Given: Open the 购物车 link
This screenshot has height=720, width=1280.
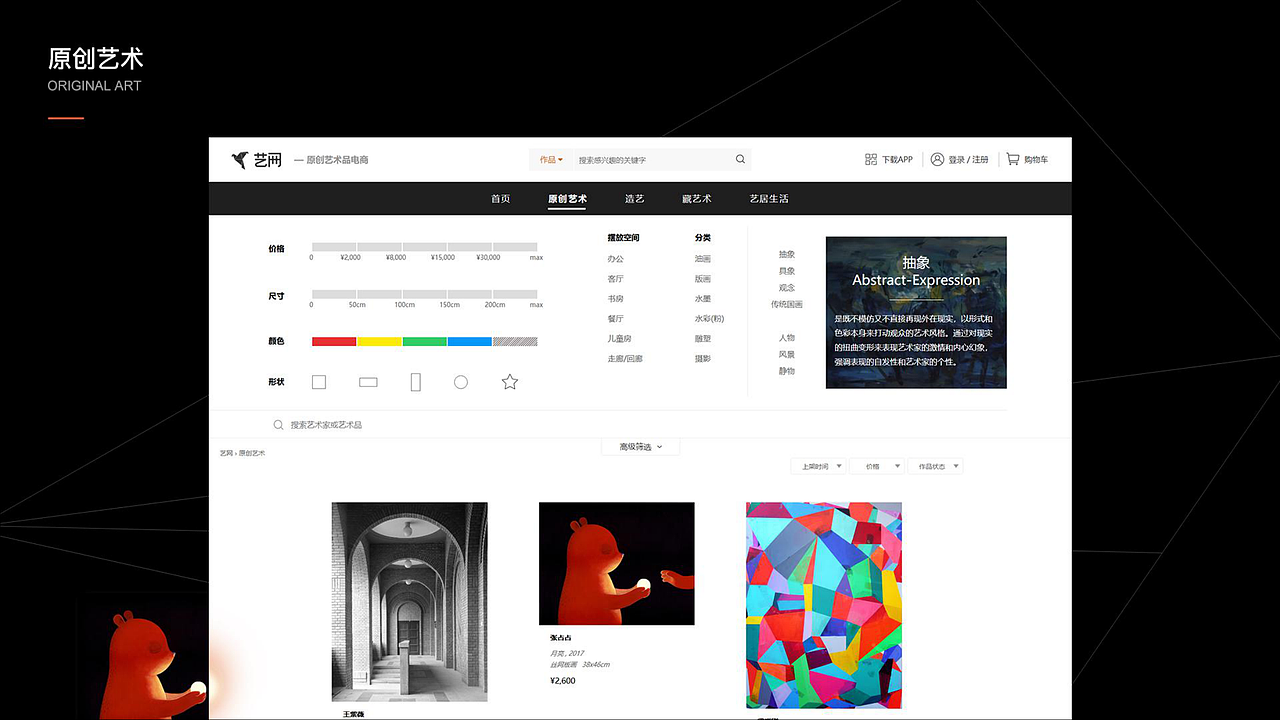Looking at the screenshot, I should [x=1036, y=160].
